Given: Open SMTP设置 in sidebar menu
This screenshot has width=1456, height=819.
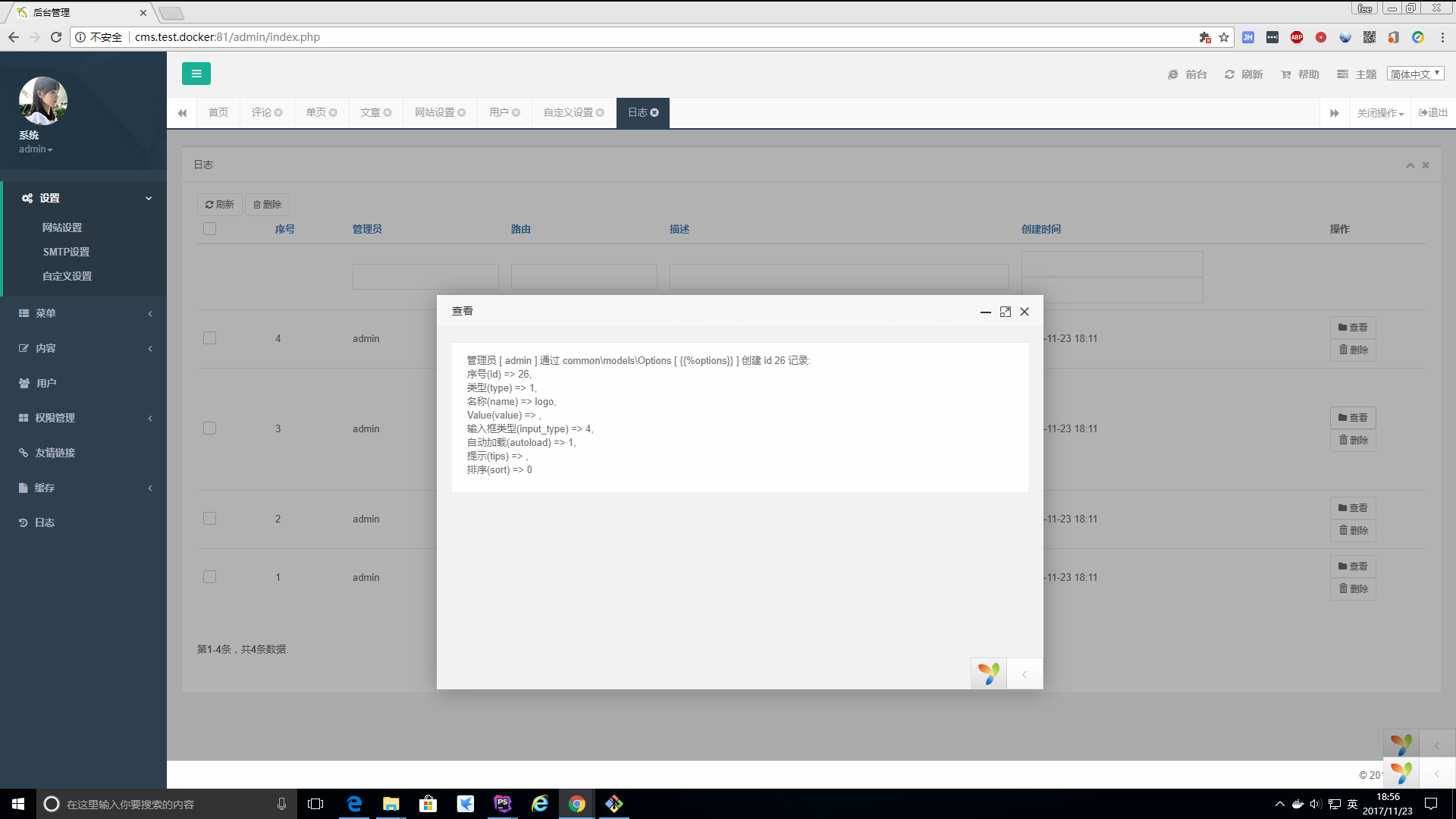Looking at the screenshot, I should click(x=66, y=252).
